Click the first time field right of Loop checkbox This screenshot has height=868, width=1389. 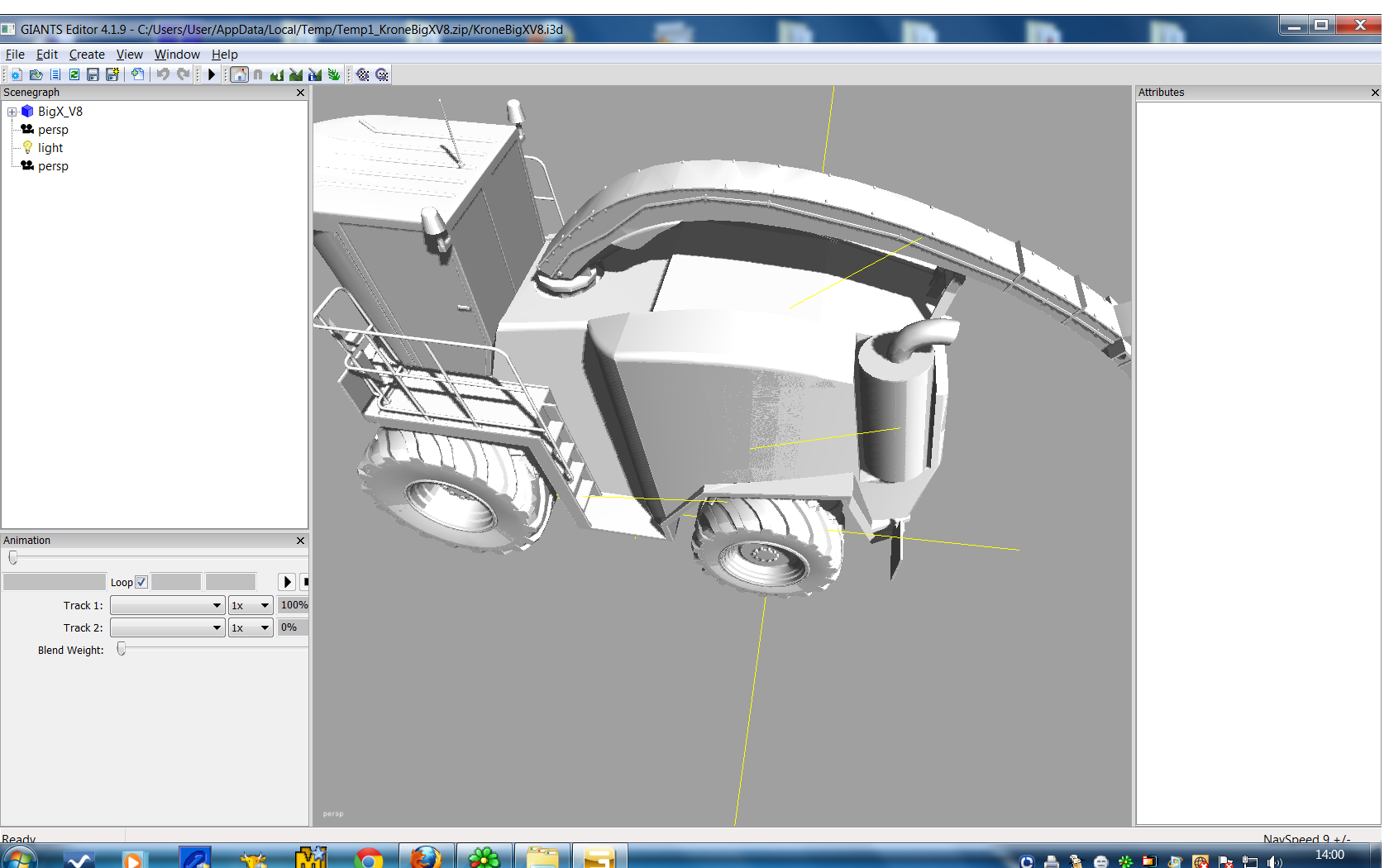176,582
